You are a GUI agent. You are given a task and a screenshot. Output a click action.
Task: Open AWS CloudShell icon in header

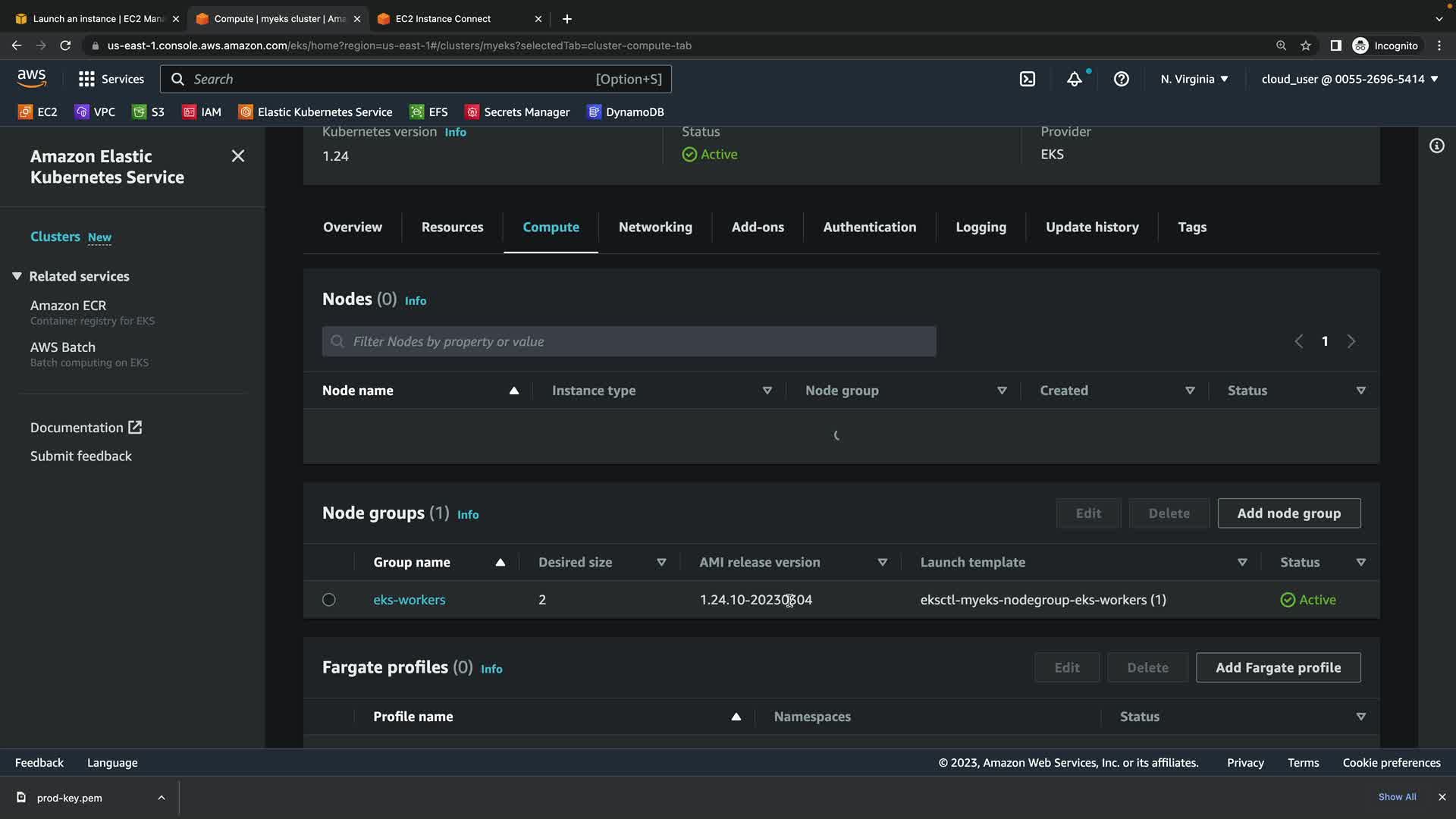point(1027,79)
